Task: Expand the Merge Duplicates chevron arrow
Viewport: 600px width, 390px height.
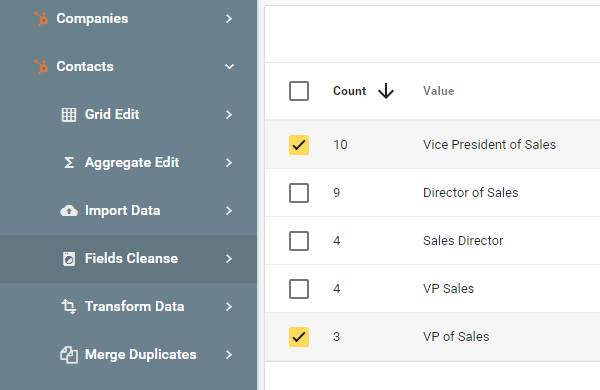Action: click(x=229, y=355)
